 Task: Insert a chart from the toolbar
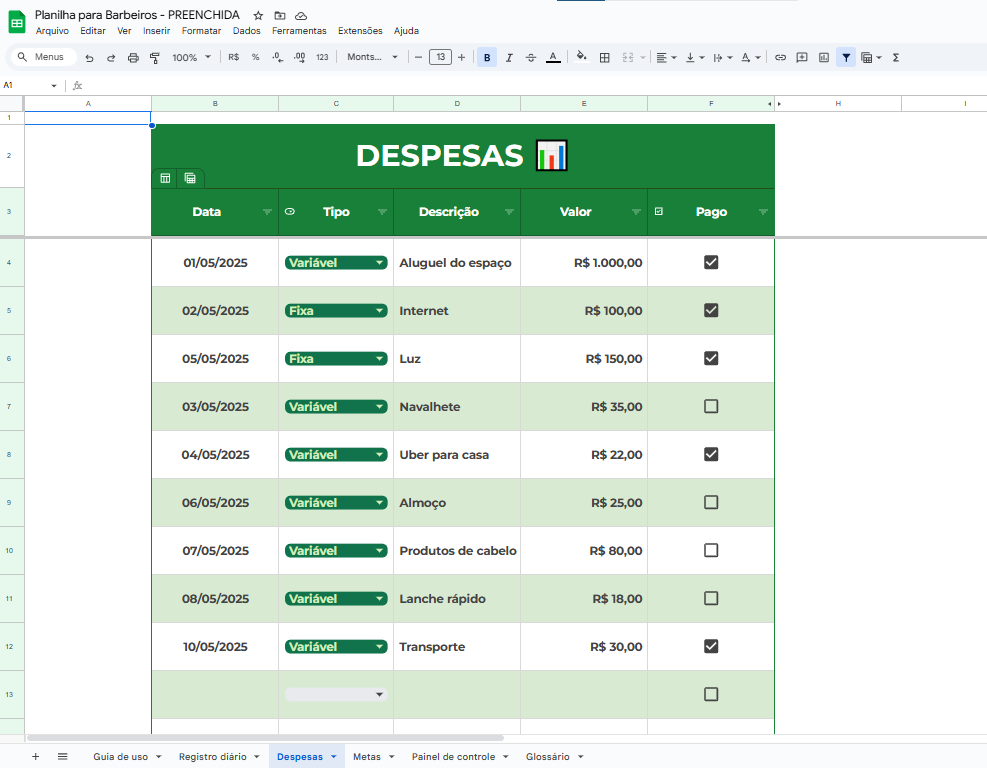point(825,57)
